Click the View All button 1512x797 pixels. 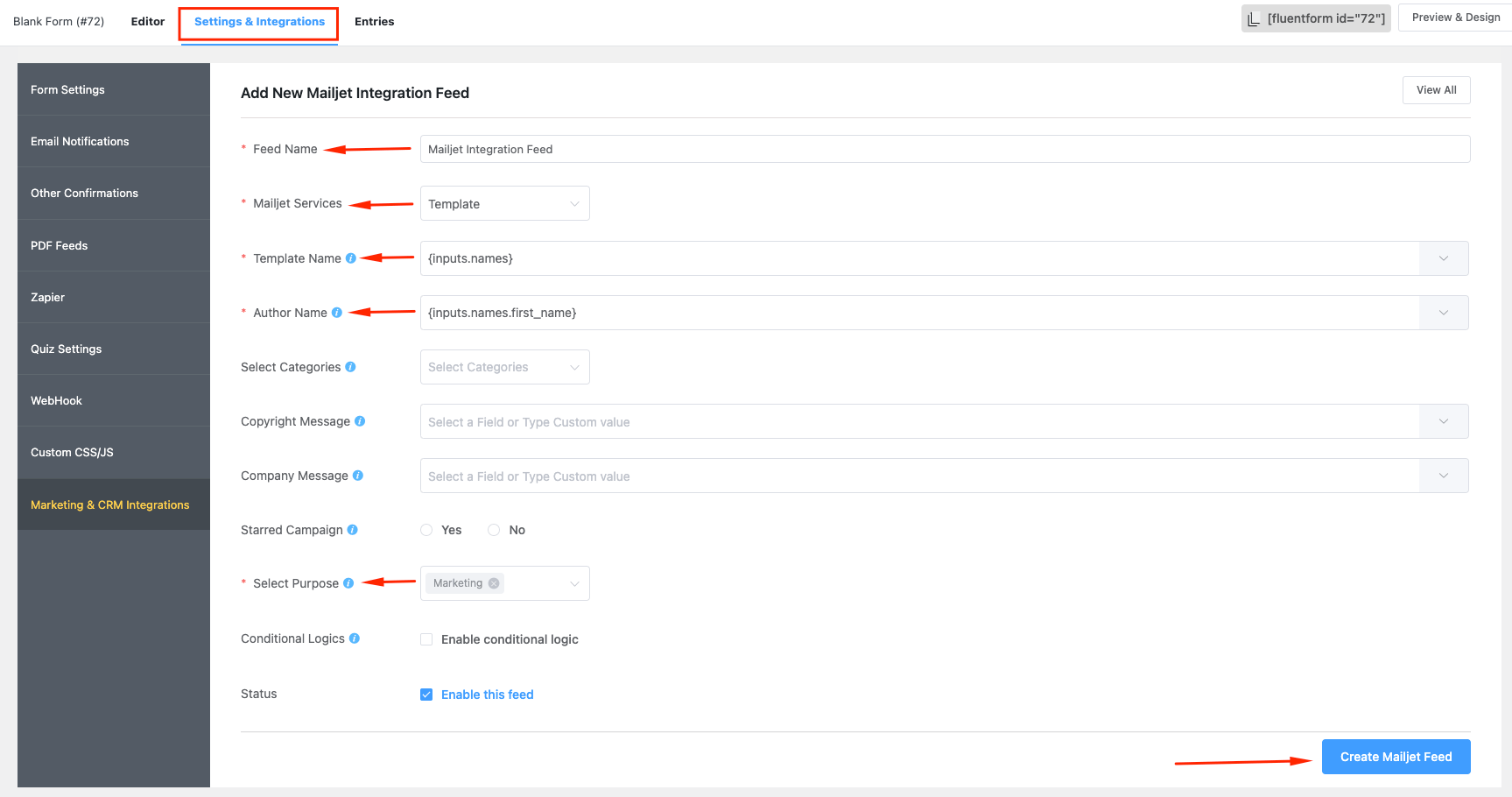[x=1436, y=90]
